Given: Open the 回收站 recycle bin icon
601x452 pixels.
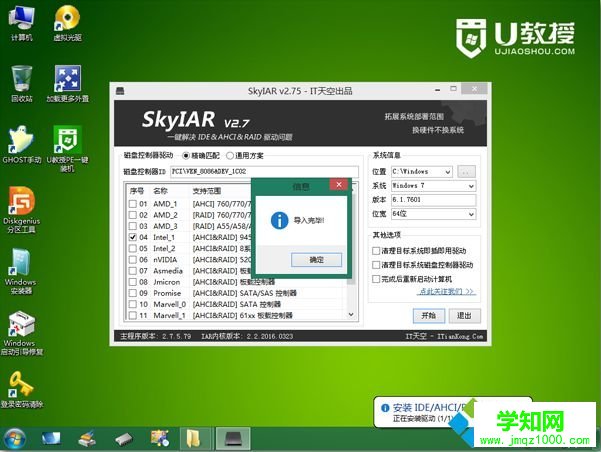Looking at the screenshot, I should [x=21, y=84].
